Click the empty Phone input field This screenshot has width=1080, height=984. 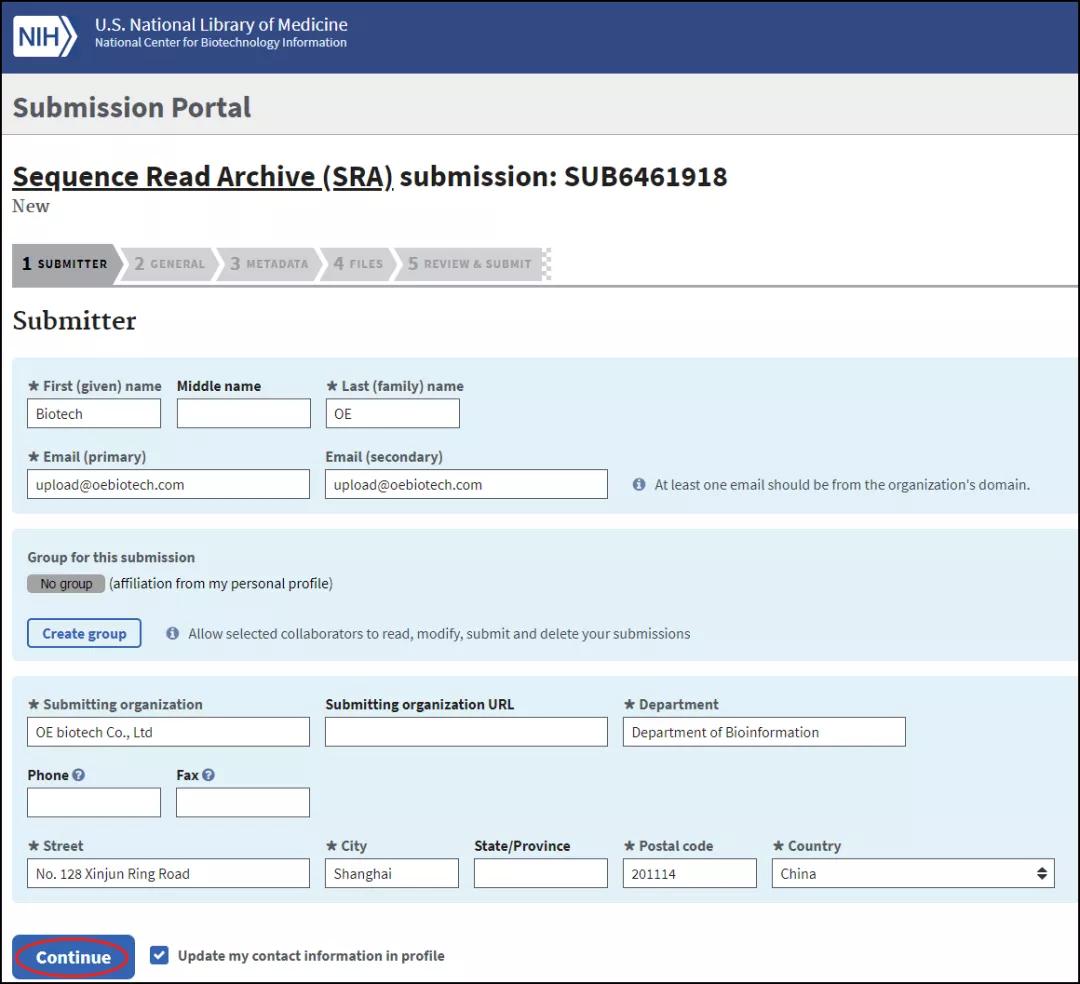click(94, 802)
